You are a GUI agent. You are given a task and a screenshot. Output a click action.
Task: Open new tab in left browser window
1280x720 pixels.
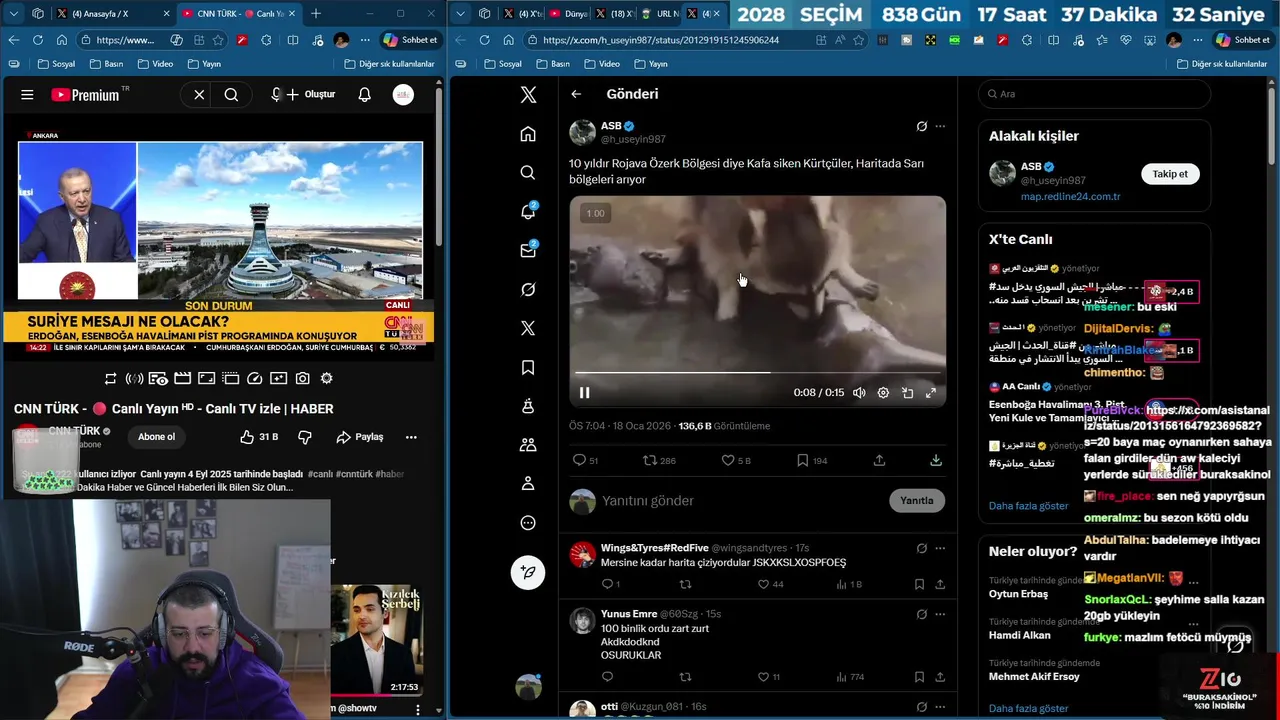tap(316, 14)
